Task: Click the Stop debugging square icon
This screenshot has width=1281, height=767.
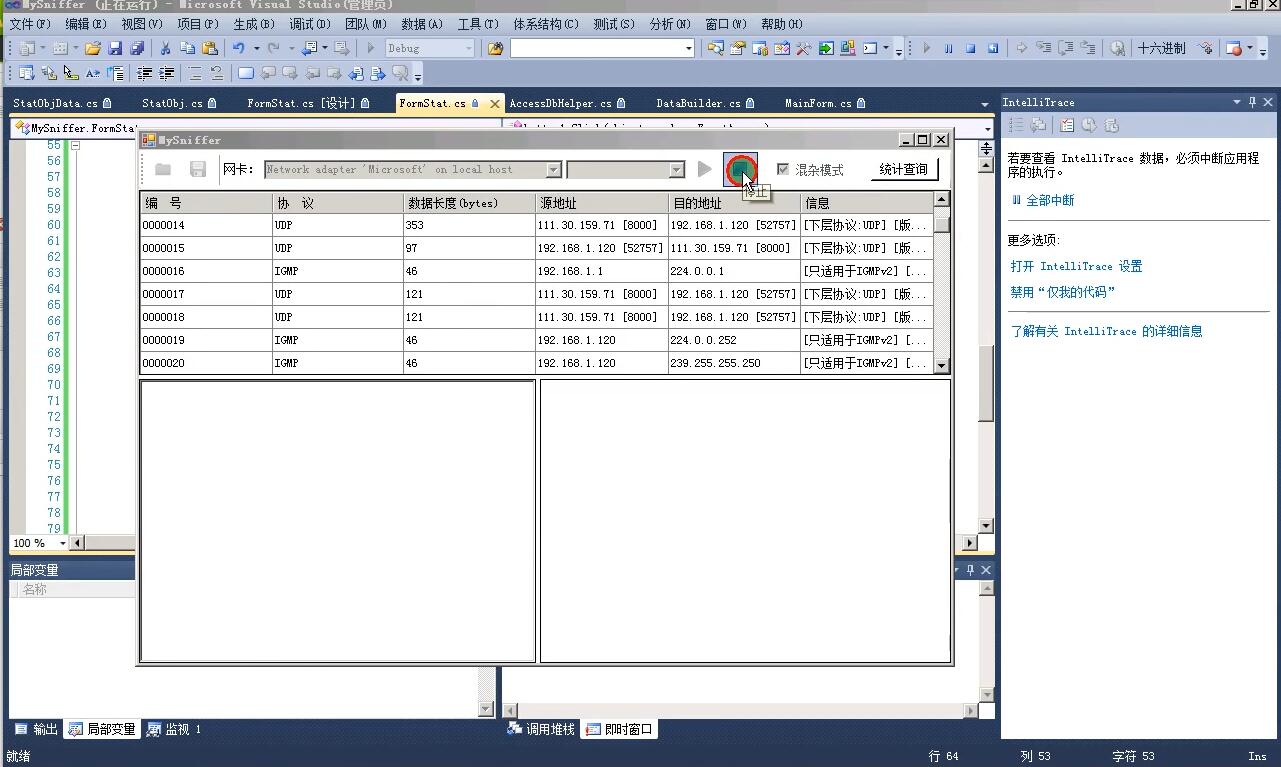Action: tap(970, 48)
